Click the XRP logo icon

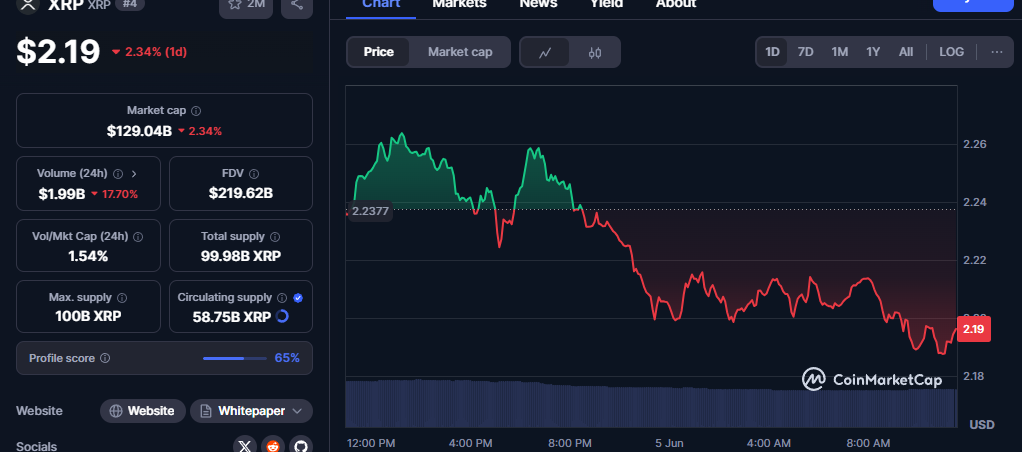(x=26, y=5)
